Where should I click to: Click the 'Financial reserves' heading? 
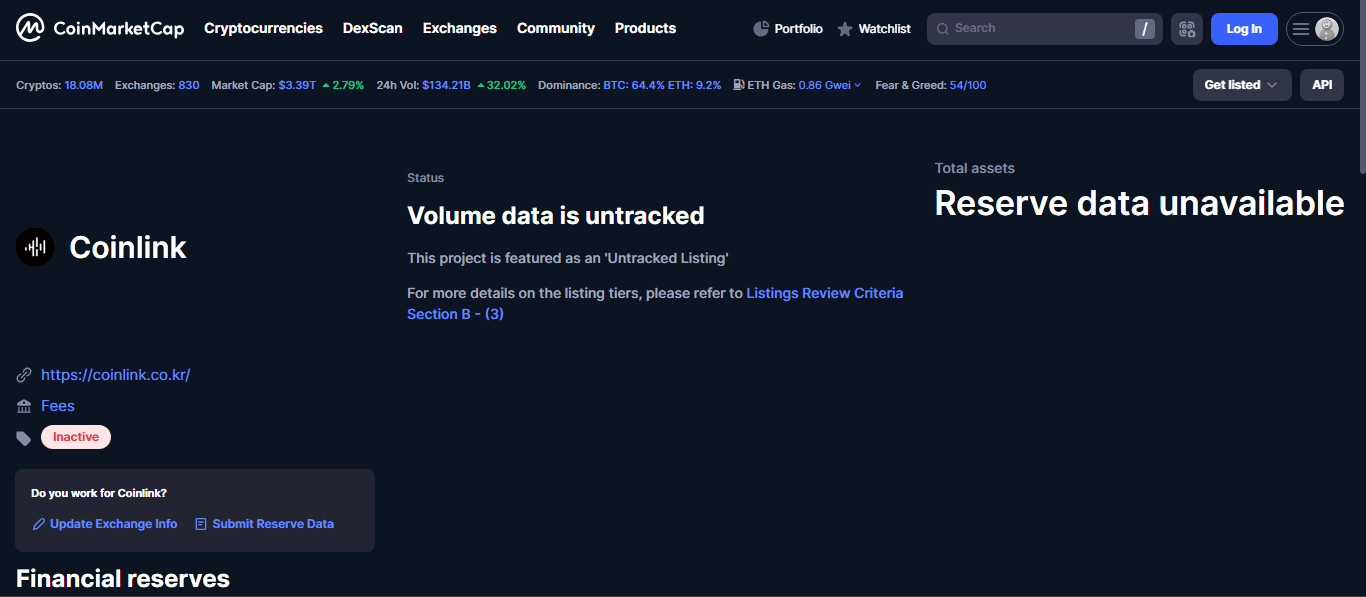pos(123,578)
